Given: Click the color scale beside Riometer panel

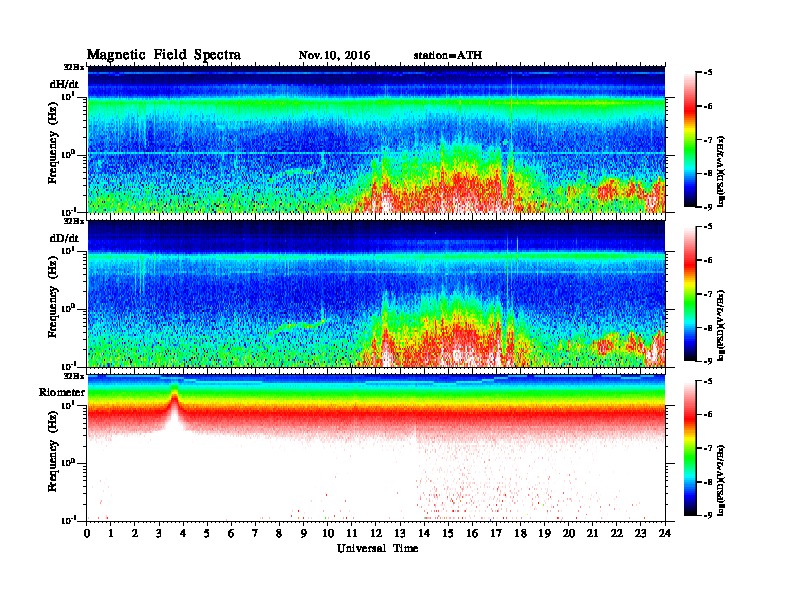Looking at the screenshot, I should point(690,448).
